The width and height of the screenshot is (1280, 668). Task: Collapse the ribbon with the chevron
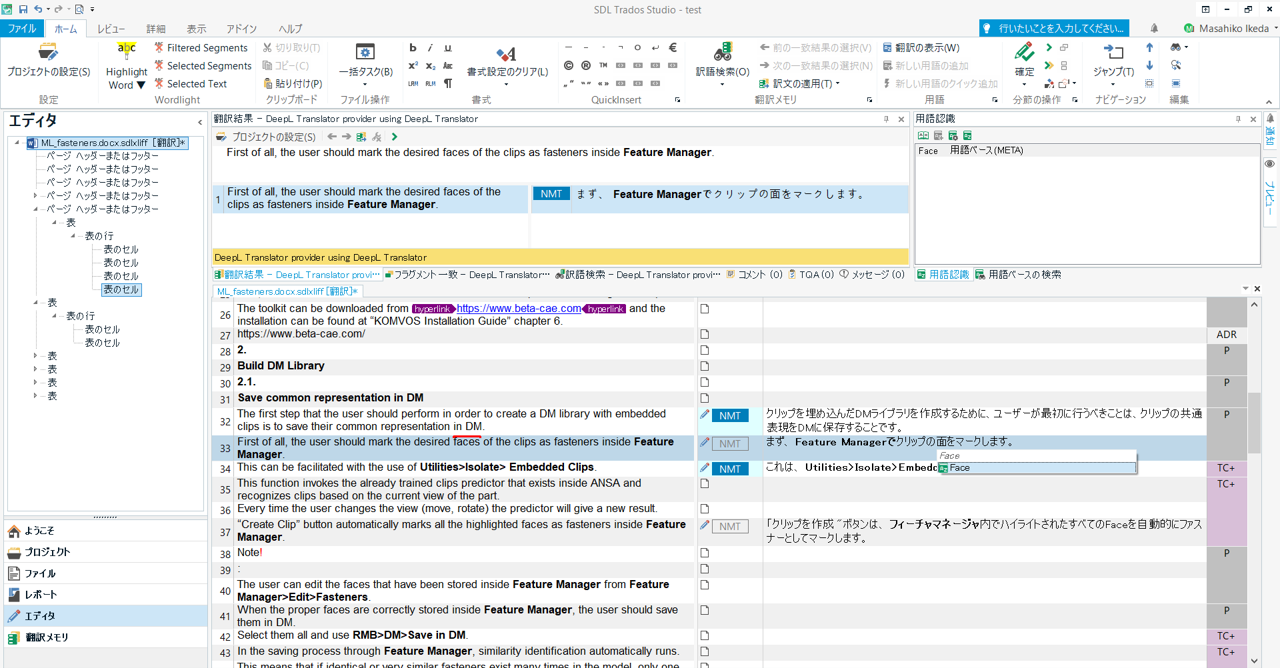pyautogui.click(x=1270, y=102)
